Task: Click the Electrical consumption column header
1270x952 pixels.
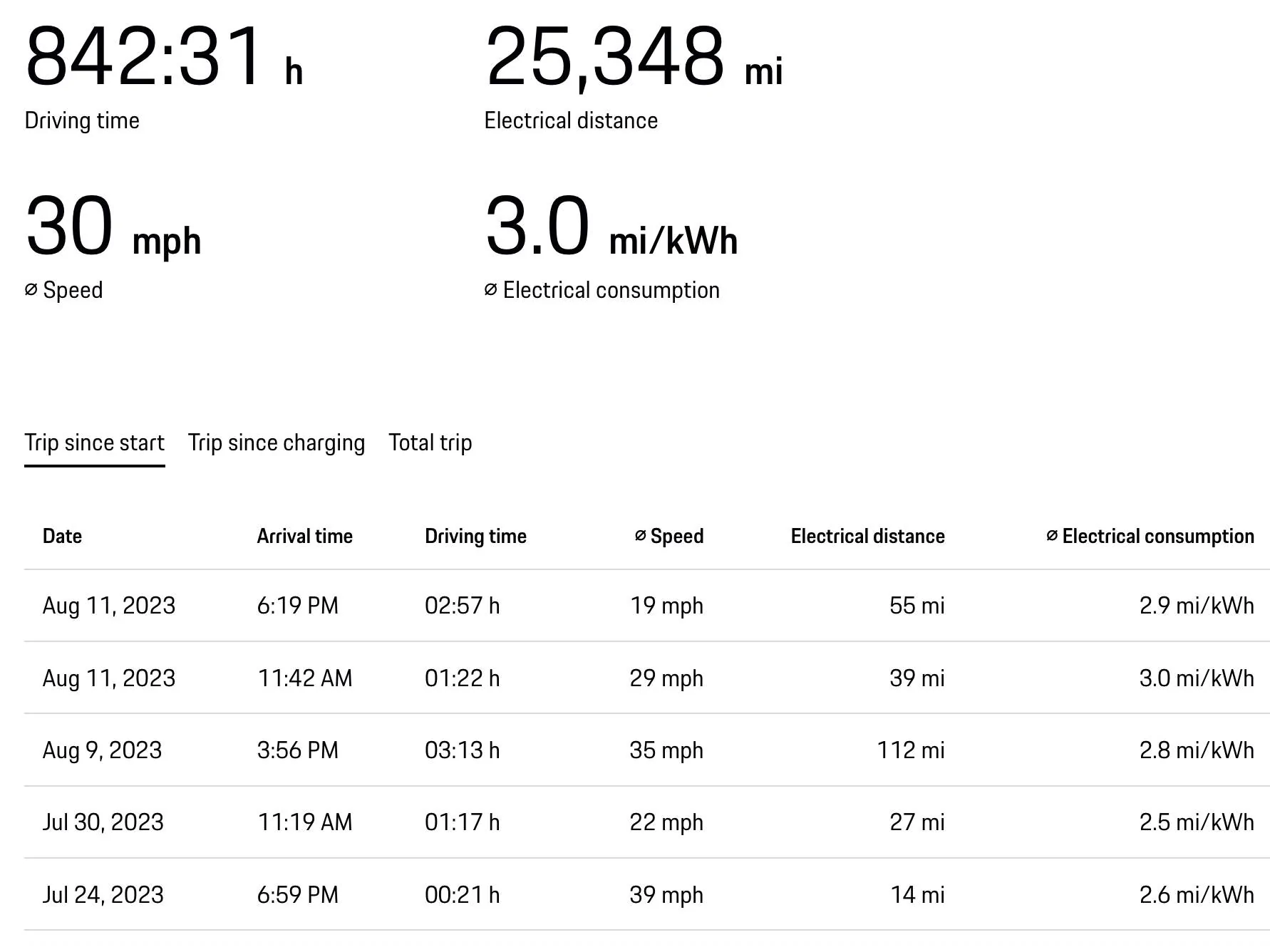Action: (x=1150, y=536)
